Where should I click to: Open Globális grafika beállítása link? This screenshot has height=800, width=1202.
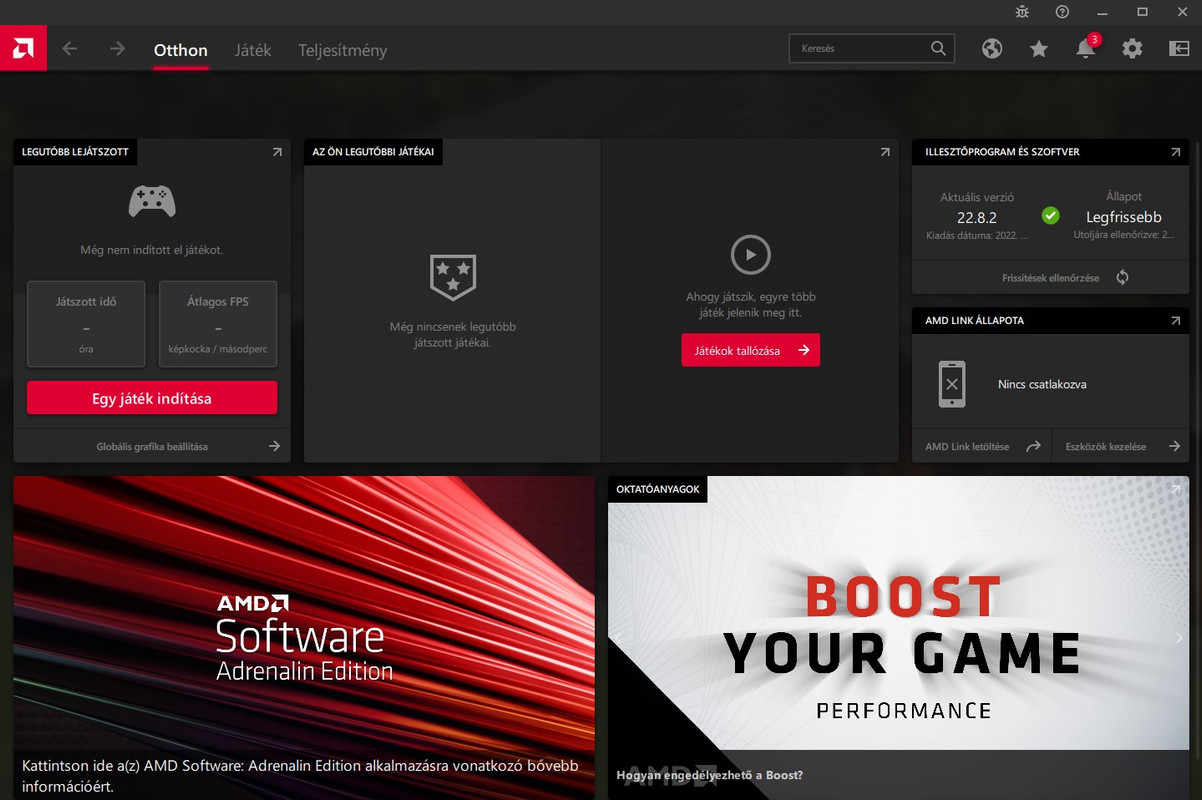[152, 447]
